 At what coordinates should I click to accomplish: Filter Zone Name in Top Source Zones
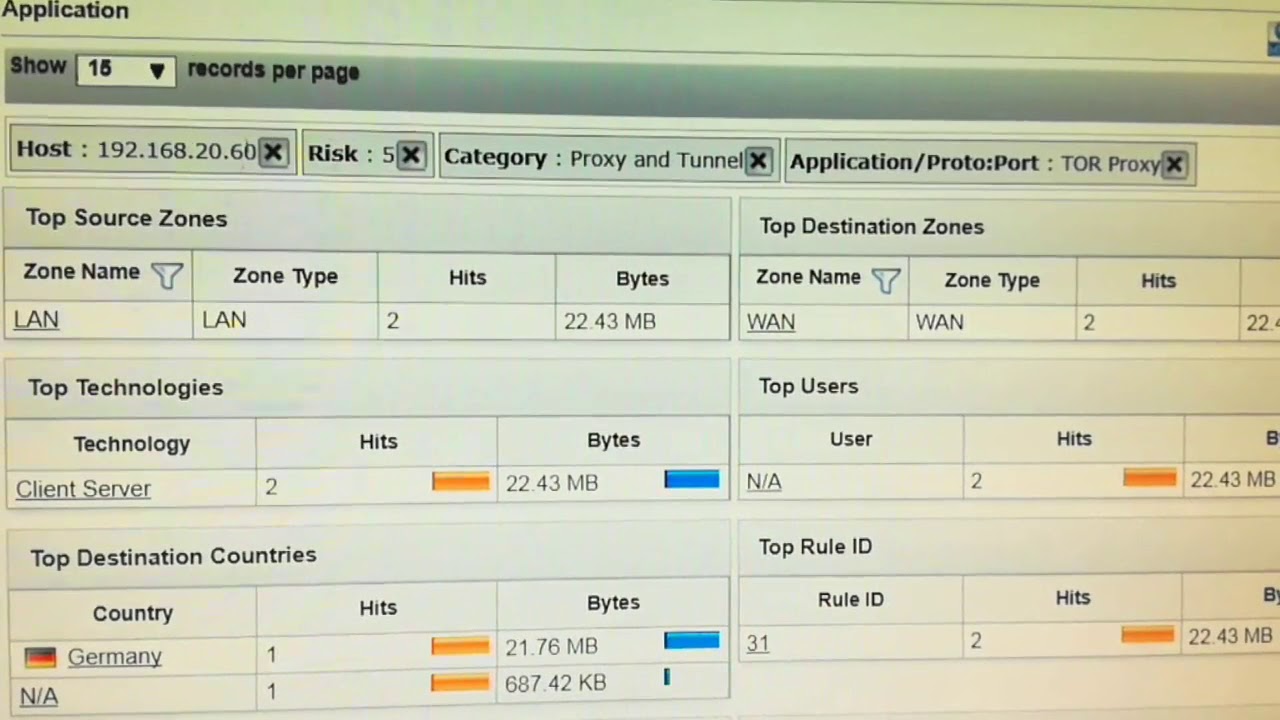[x=166, y=275]
